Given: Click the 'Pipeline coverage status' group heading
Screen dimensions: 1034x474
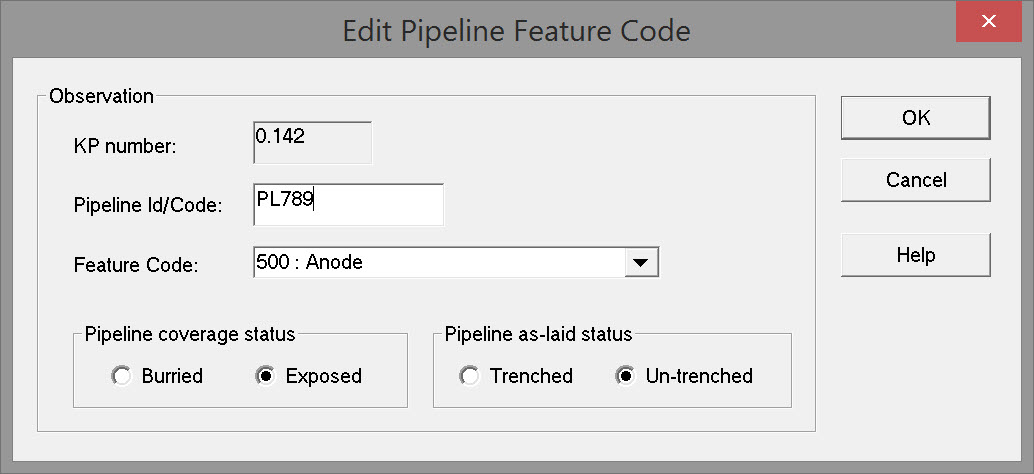Looking at the screenshot, I should (190, 333).
